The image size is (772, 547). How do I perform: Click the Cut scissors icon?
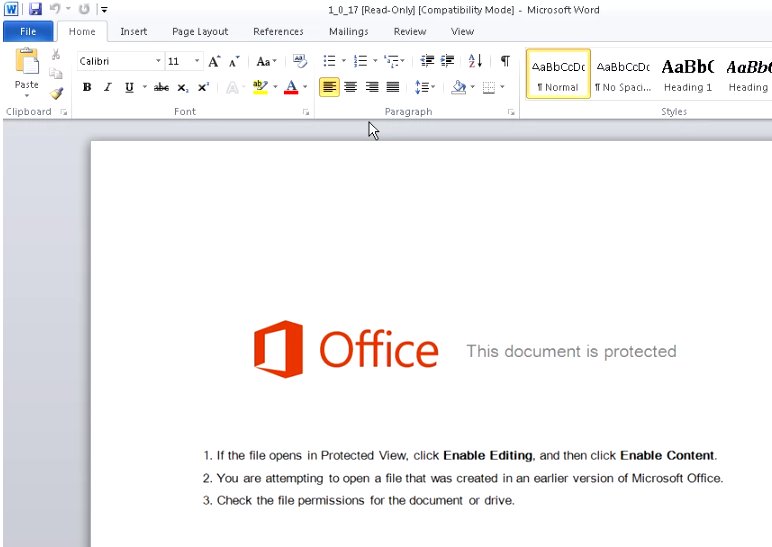click(56, 54)
